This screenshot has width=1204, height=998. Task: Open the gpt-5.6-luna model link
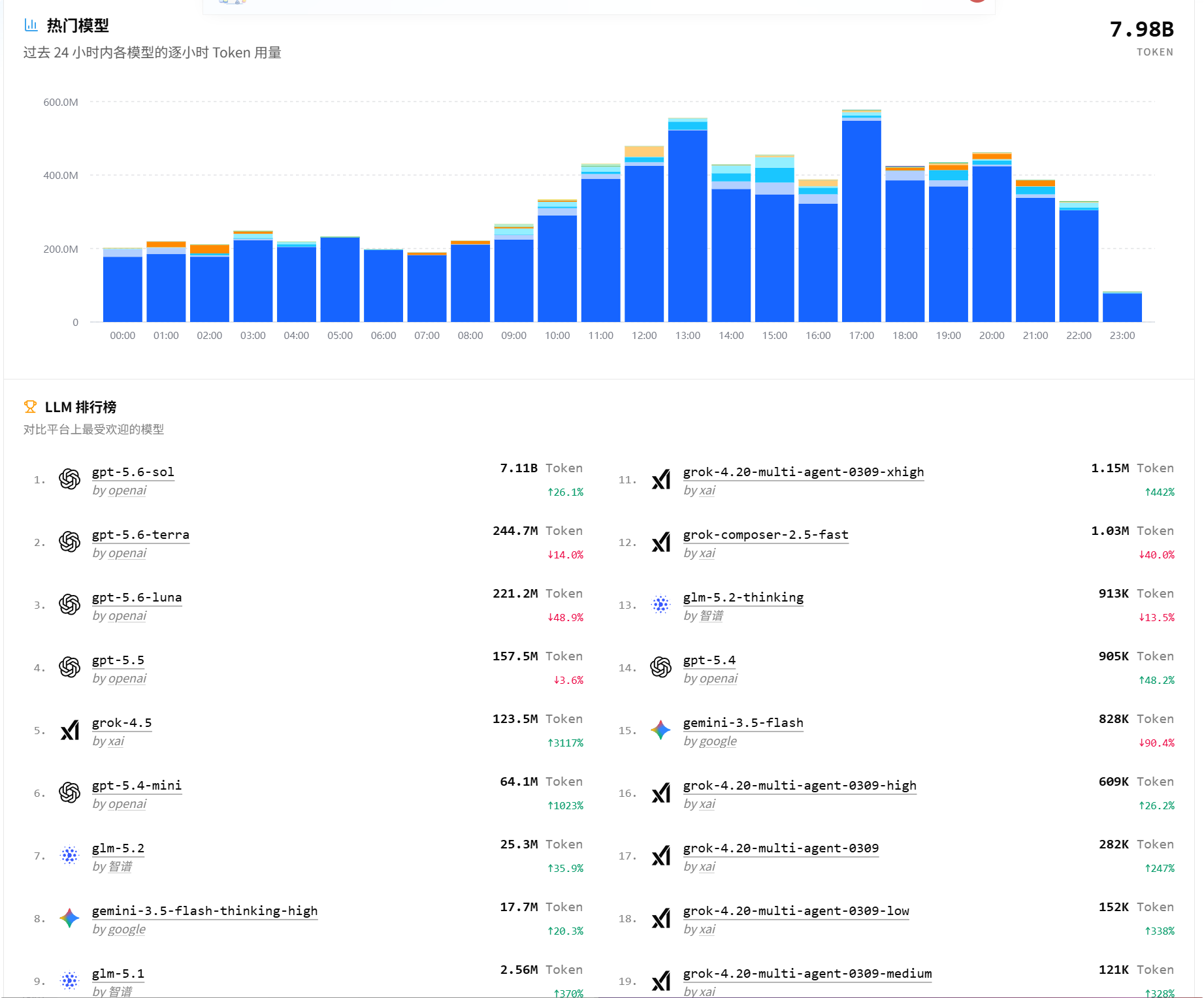[x=137, y=598]
